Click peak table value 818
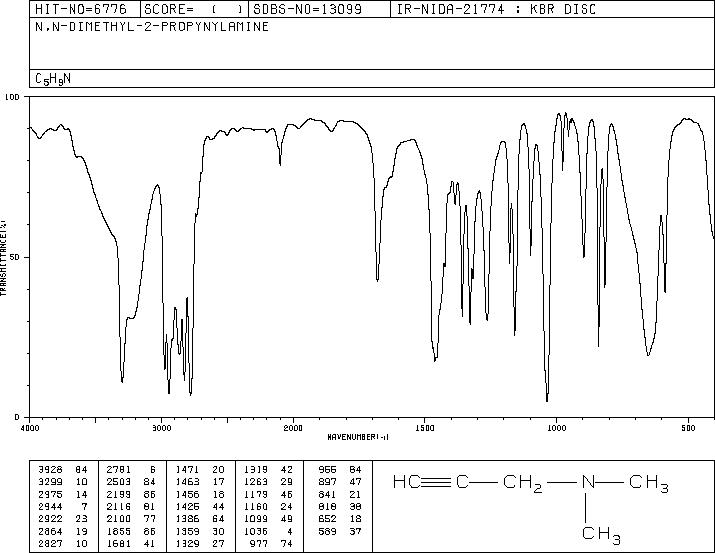Viewport: 715px width, 553px height. pos(327,506)
